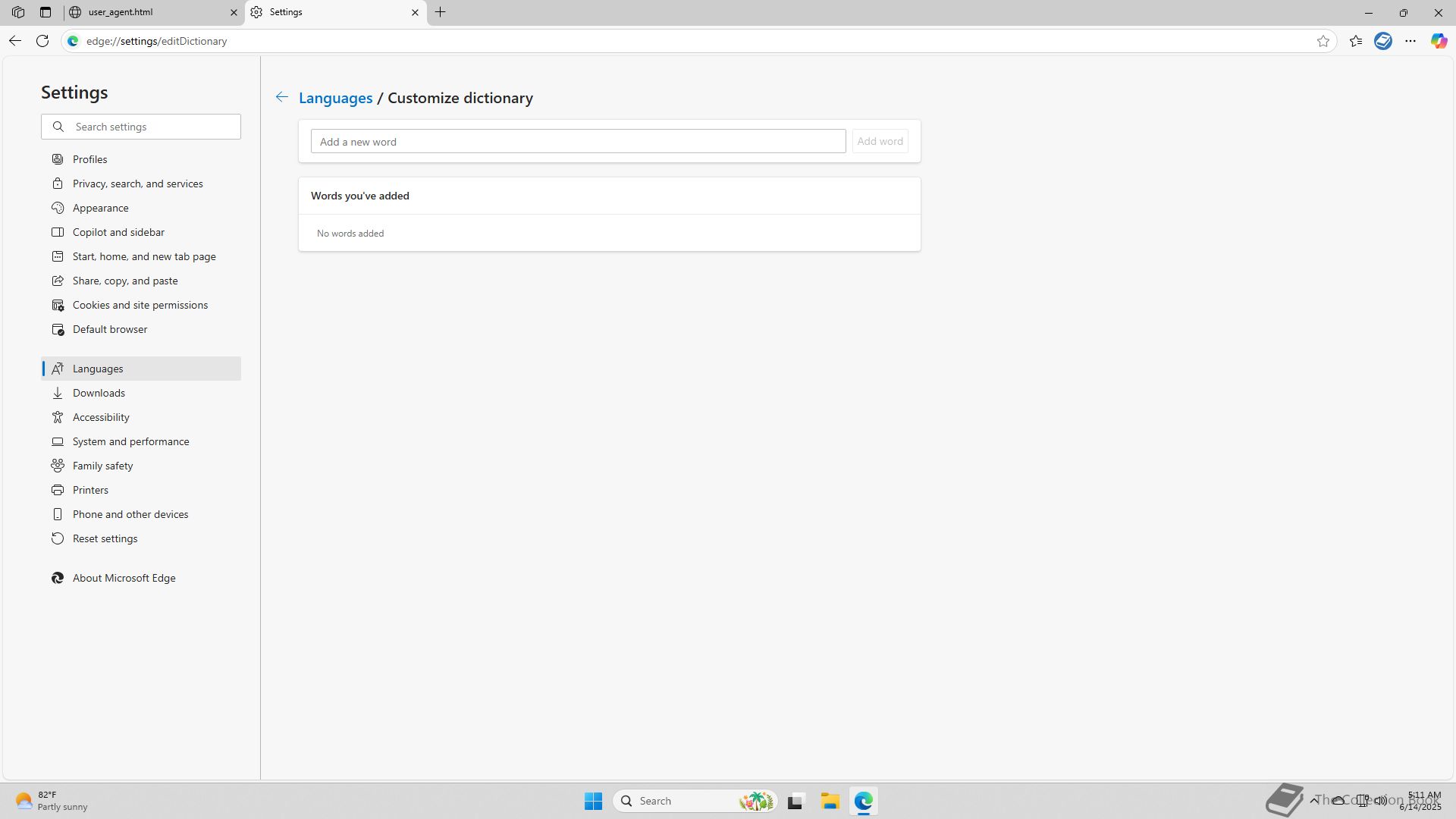Click the Refresh page icon
Screen dimensions: 1456x819
(42, 41)
